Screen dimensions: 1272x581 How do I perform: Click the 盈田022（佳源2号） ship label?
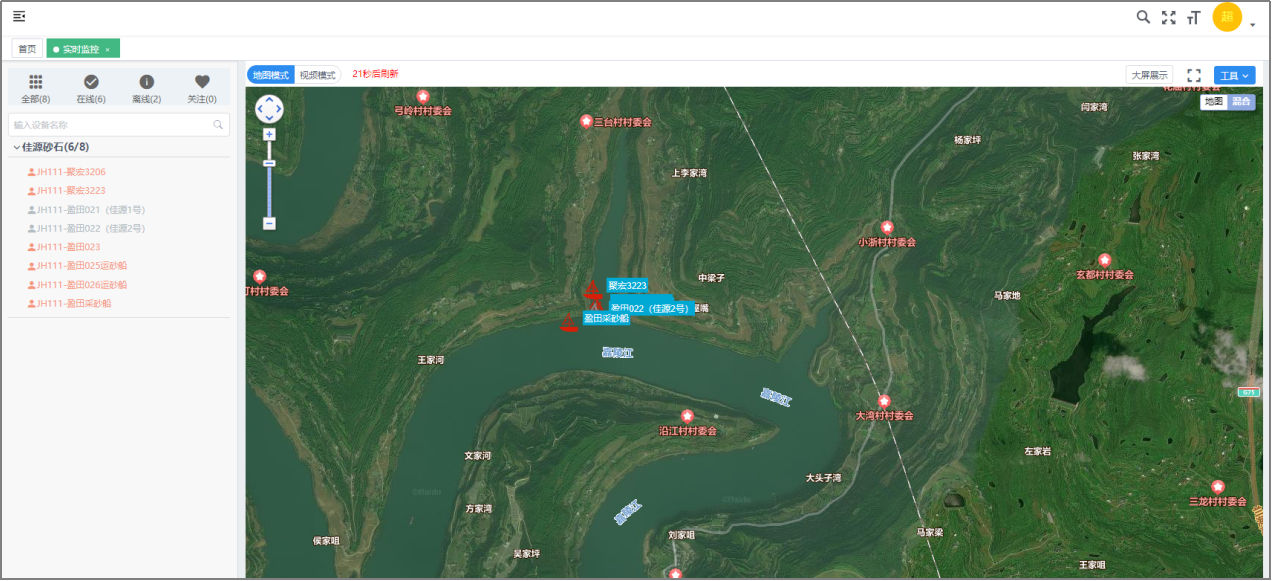click(x=650, y=308)
